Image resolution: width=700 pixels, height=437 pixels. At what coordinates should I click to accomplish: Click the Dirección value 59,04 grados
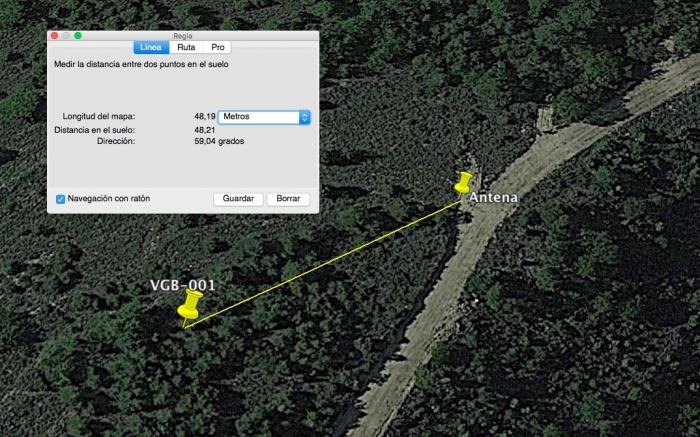click(219, 142)
